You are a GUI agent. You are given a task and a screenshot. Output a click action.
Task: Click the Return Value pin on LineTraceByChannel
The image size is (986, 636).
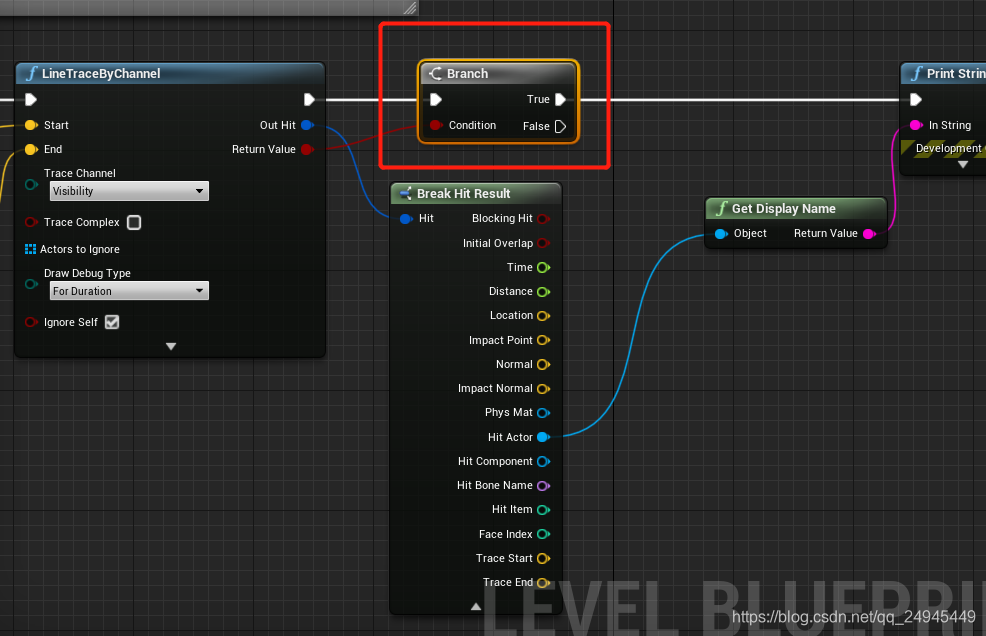point(307,149)
